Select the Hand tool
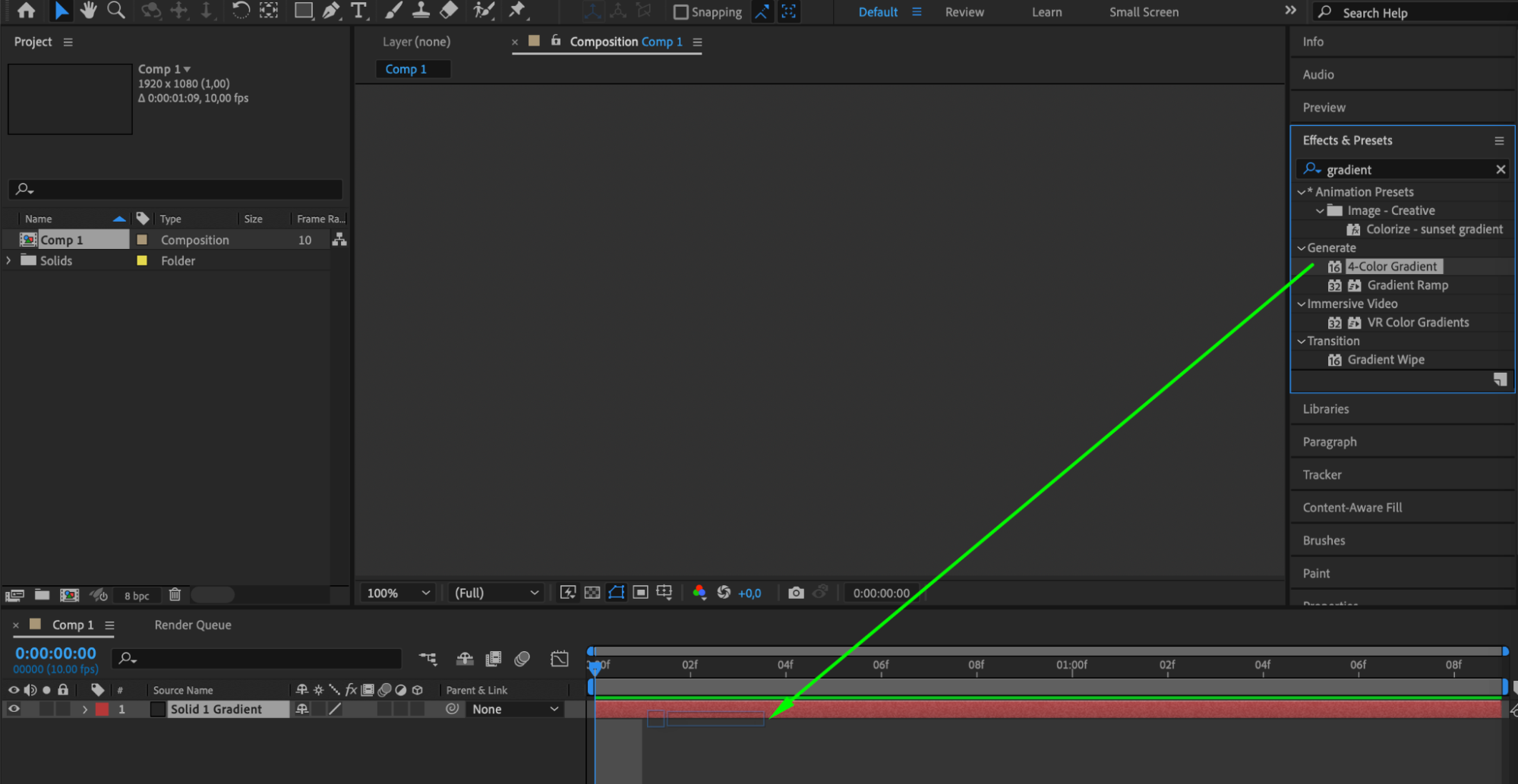This screenshot has height=784, width=1518. pos(88,11)
